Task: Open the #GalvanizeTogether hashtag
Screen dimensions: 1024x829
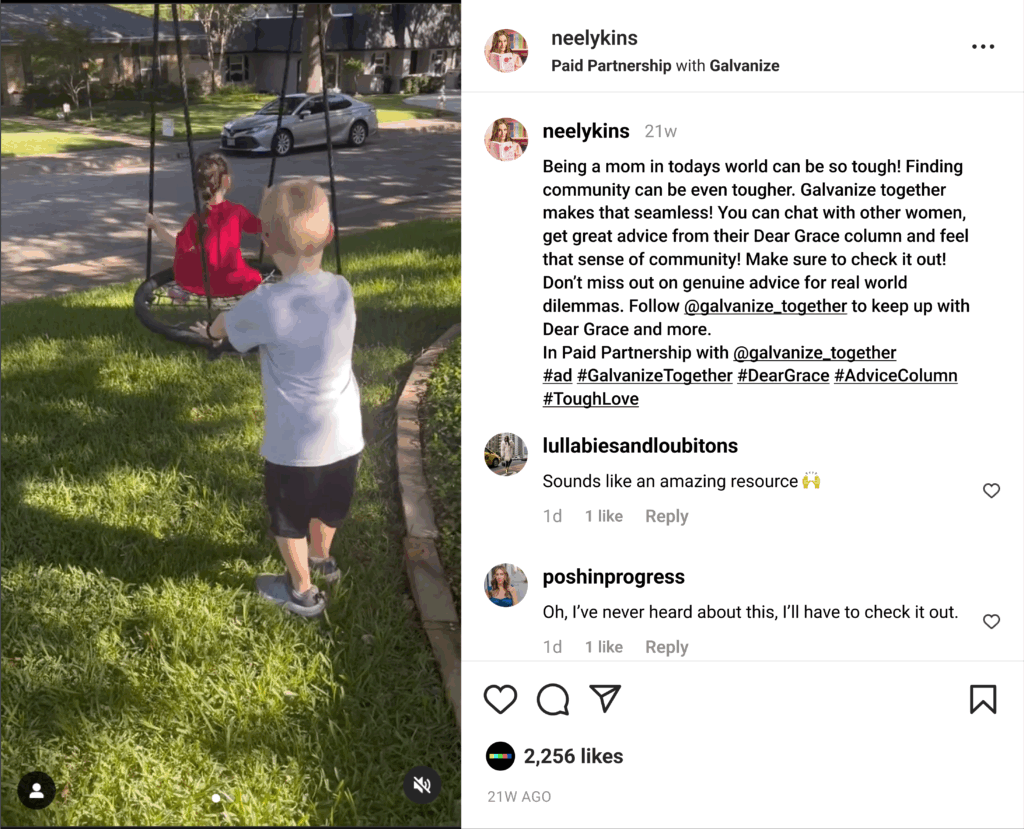Action: [x=654, y=376]
